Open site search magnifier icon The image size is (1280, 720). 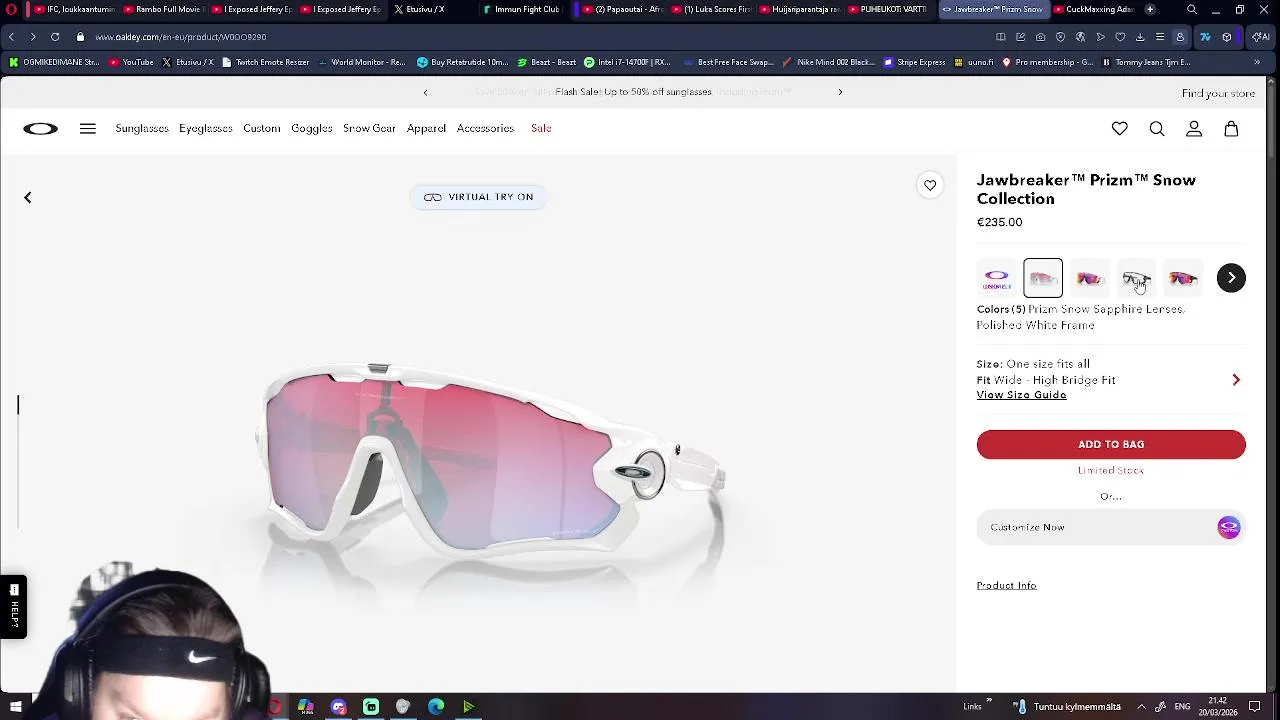point(1157,128)
